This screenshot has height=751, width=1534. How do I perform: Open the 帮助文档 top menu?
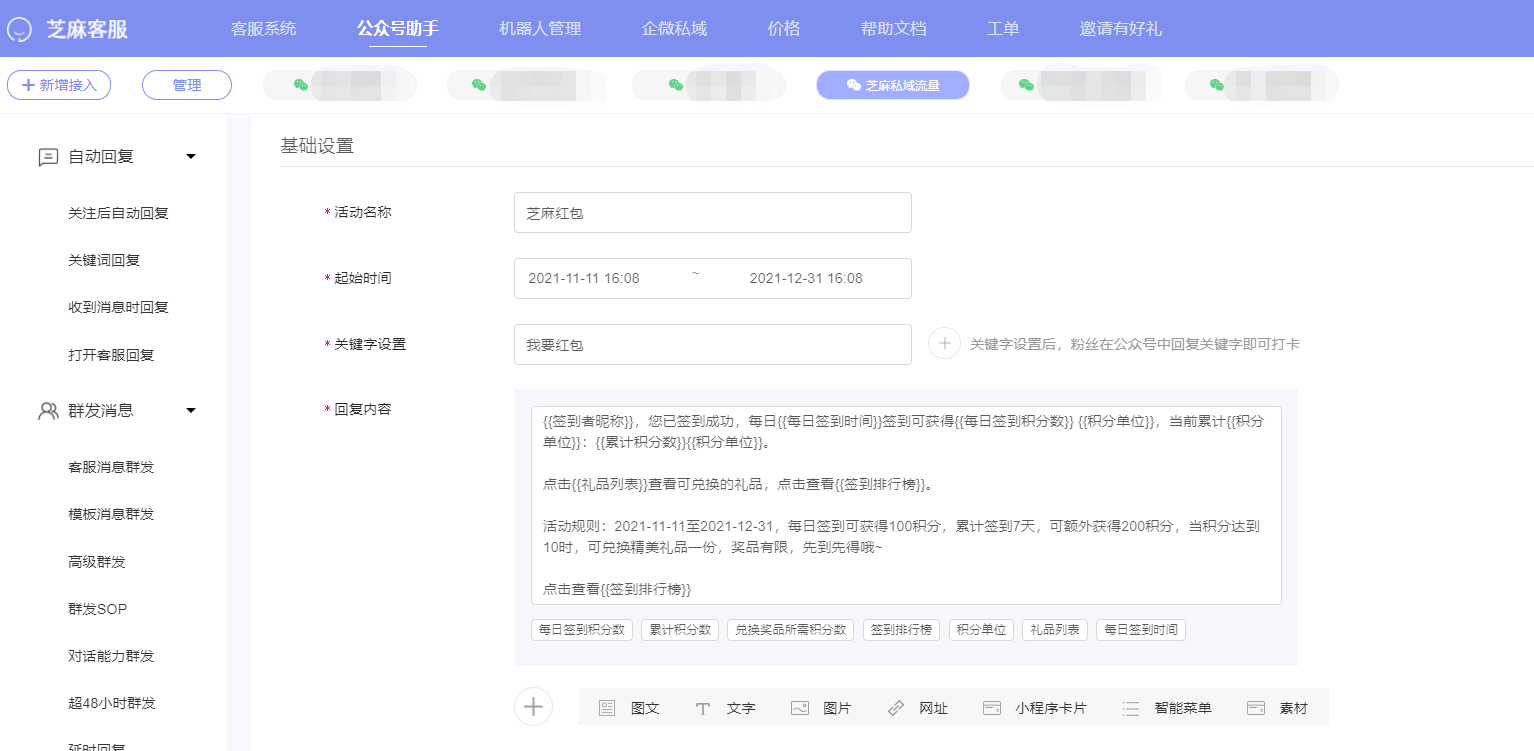point(894,28)
